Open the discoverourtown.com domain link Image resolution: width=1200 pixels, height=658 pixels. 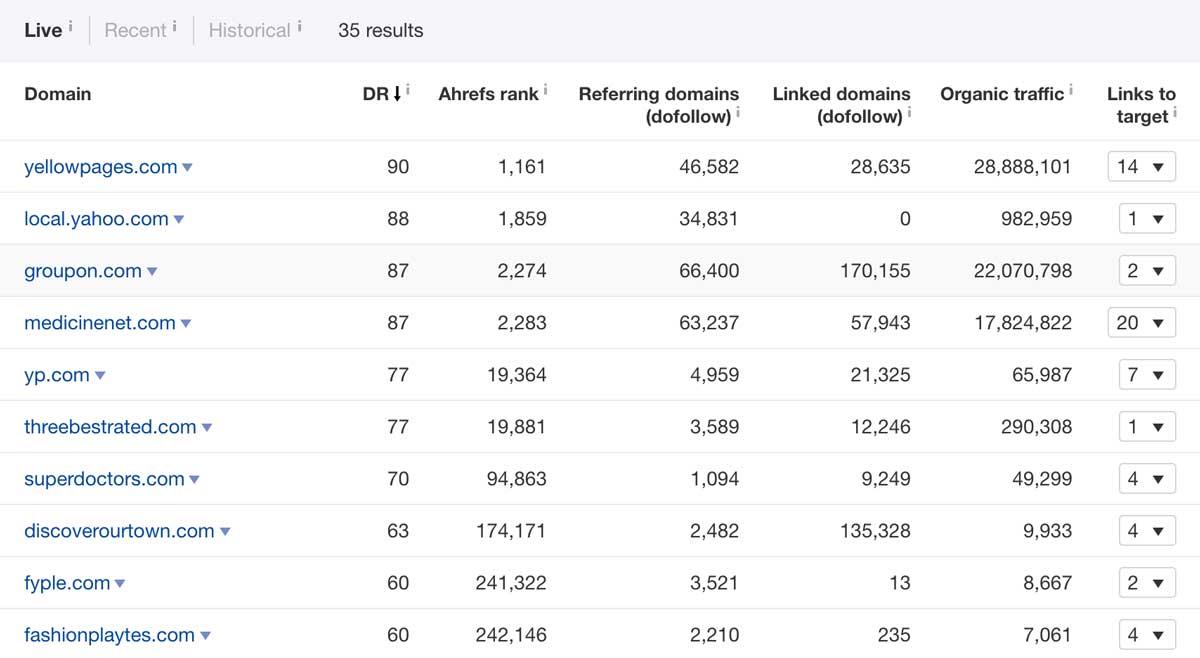point(119,531)
